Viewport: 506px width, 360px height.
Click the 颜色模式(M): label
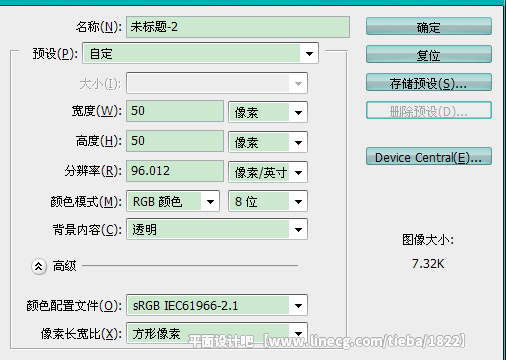[x=86, y=202]
